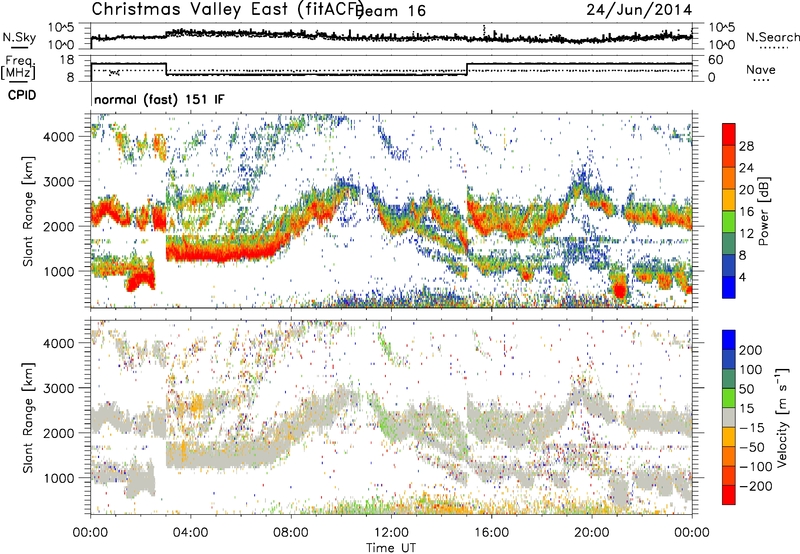
Task: Click the title 'Christmas Valley East (fitACF)'
Action: 227,9
